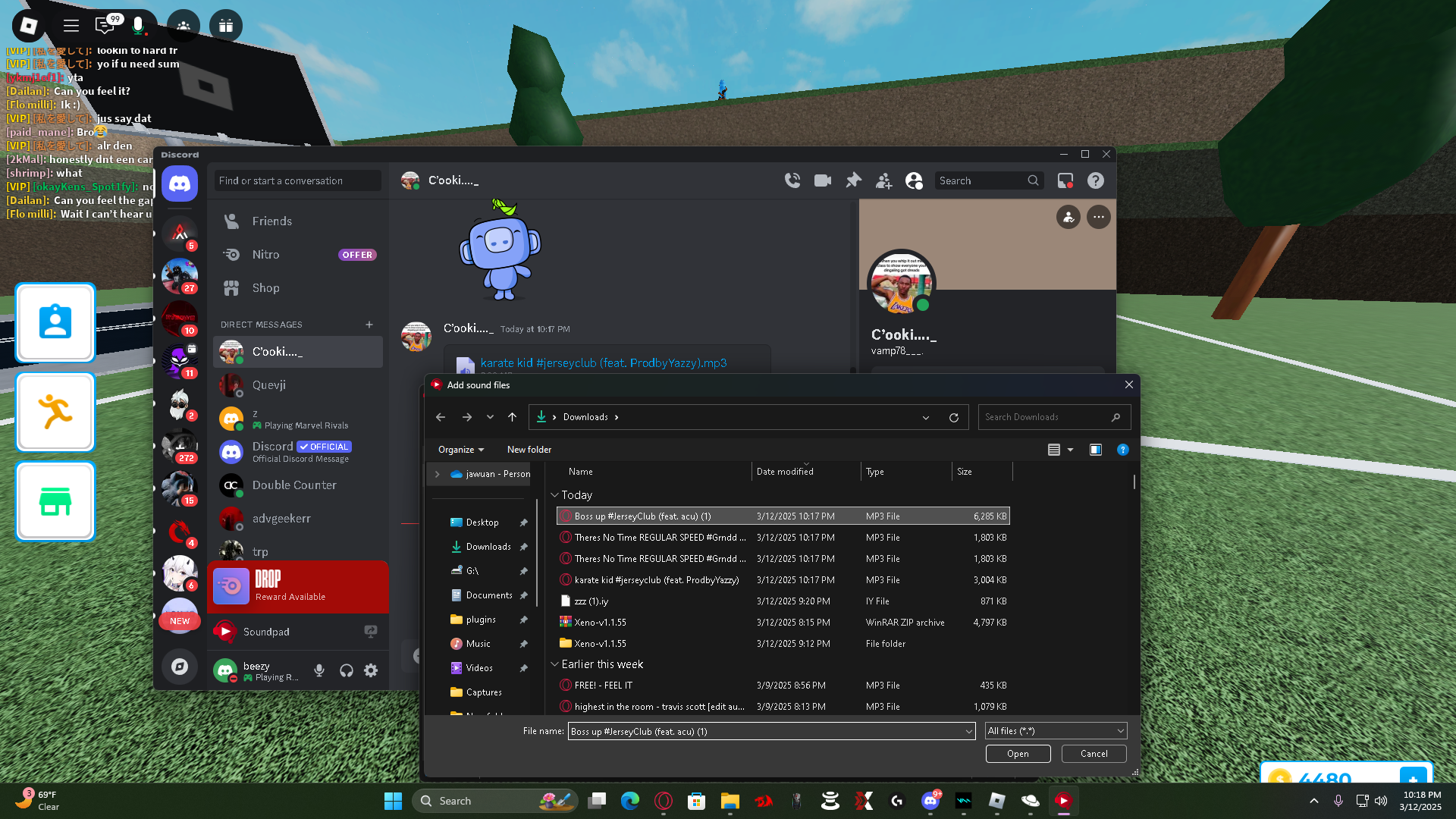The height and width of the screenshot is (819, 1456).
Task: Deafen using headphones icon in Discord
Action: [346, 670]
